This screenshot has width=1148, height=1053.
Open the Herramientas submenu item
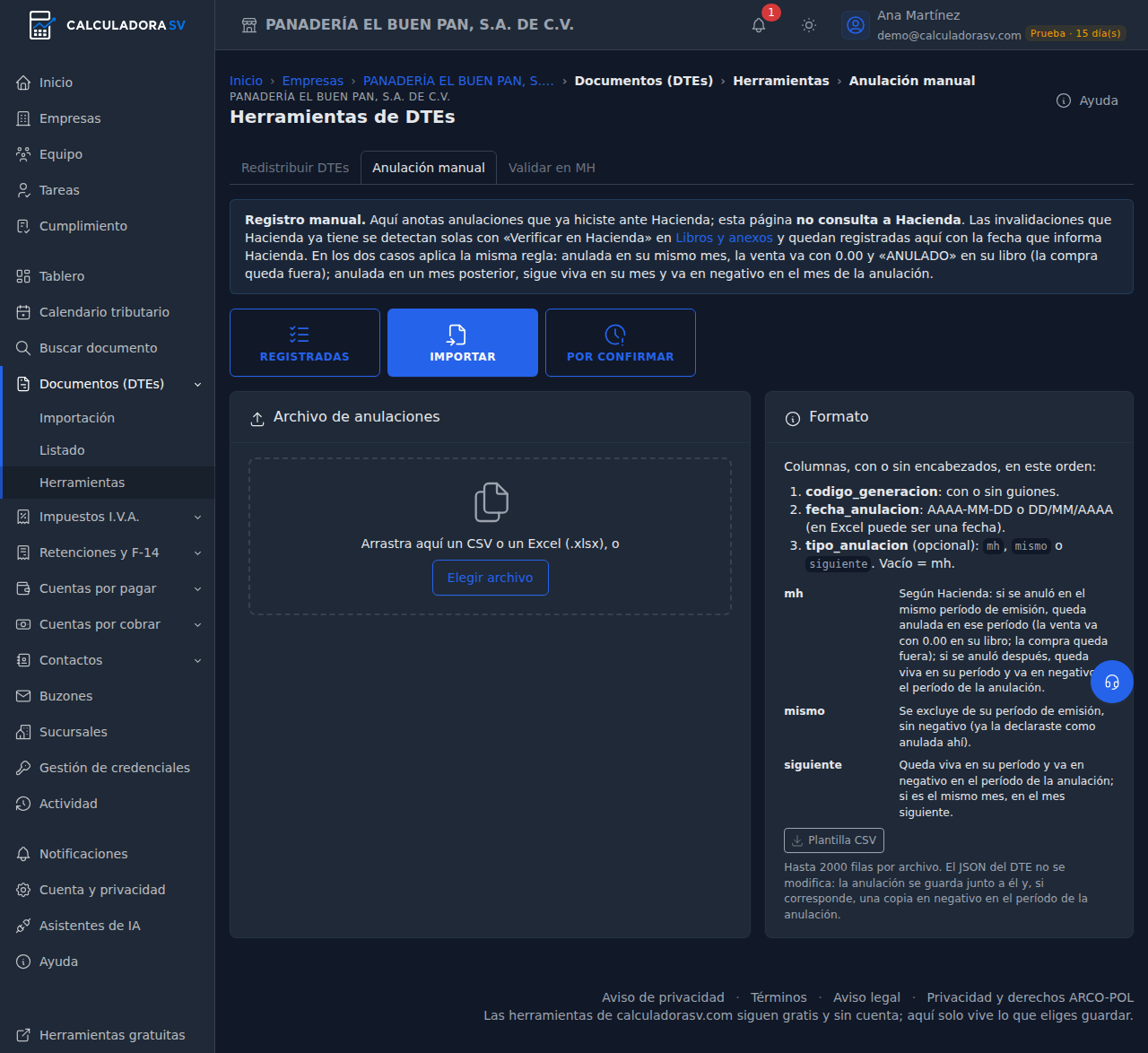click(x=108, y=483)
